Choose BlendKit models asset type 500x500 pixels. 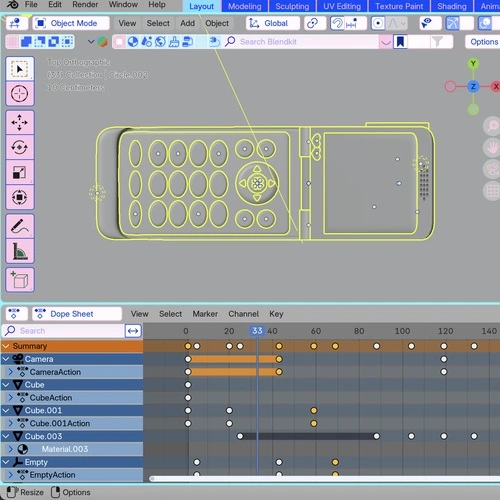[x=119, y=42]
